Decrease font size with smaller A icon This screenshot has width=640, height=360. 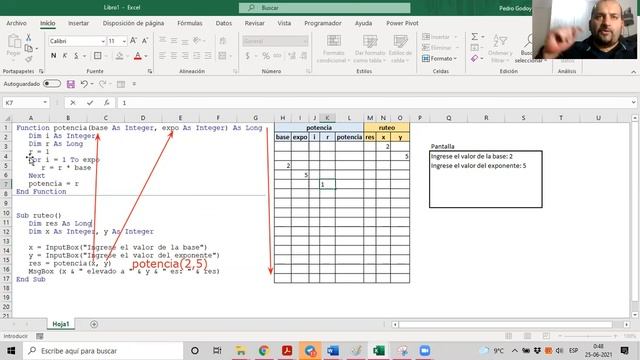tap(145, 41)
